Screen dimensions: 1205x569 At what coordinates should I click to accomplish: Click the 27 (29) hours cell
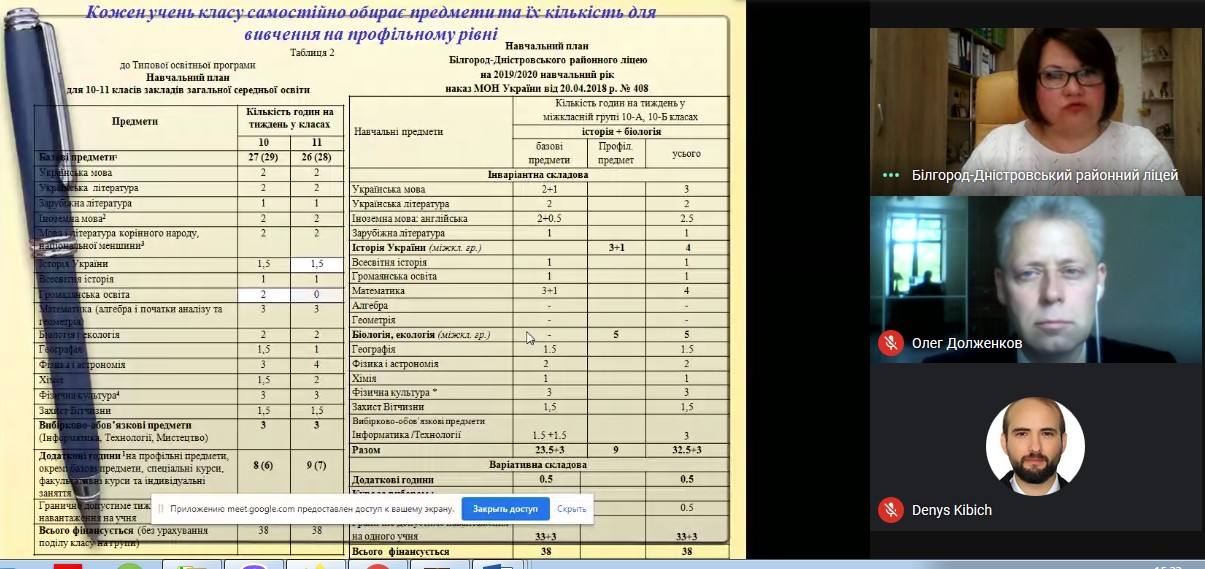coord(262,157)
